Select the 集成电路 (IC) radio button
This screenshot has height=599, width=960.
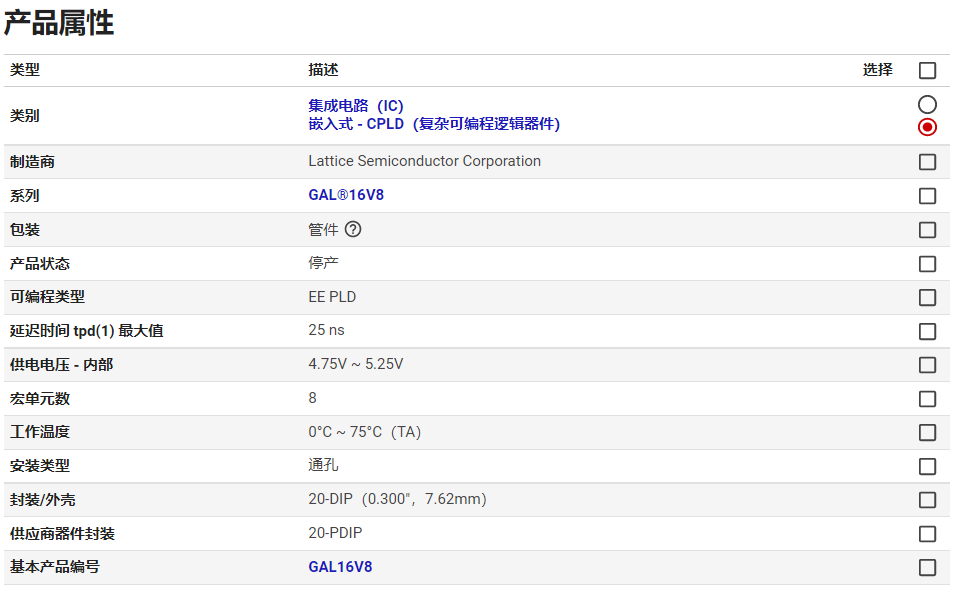(927, 105)
